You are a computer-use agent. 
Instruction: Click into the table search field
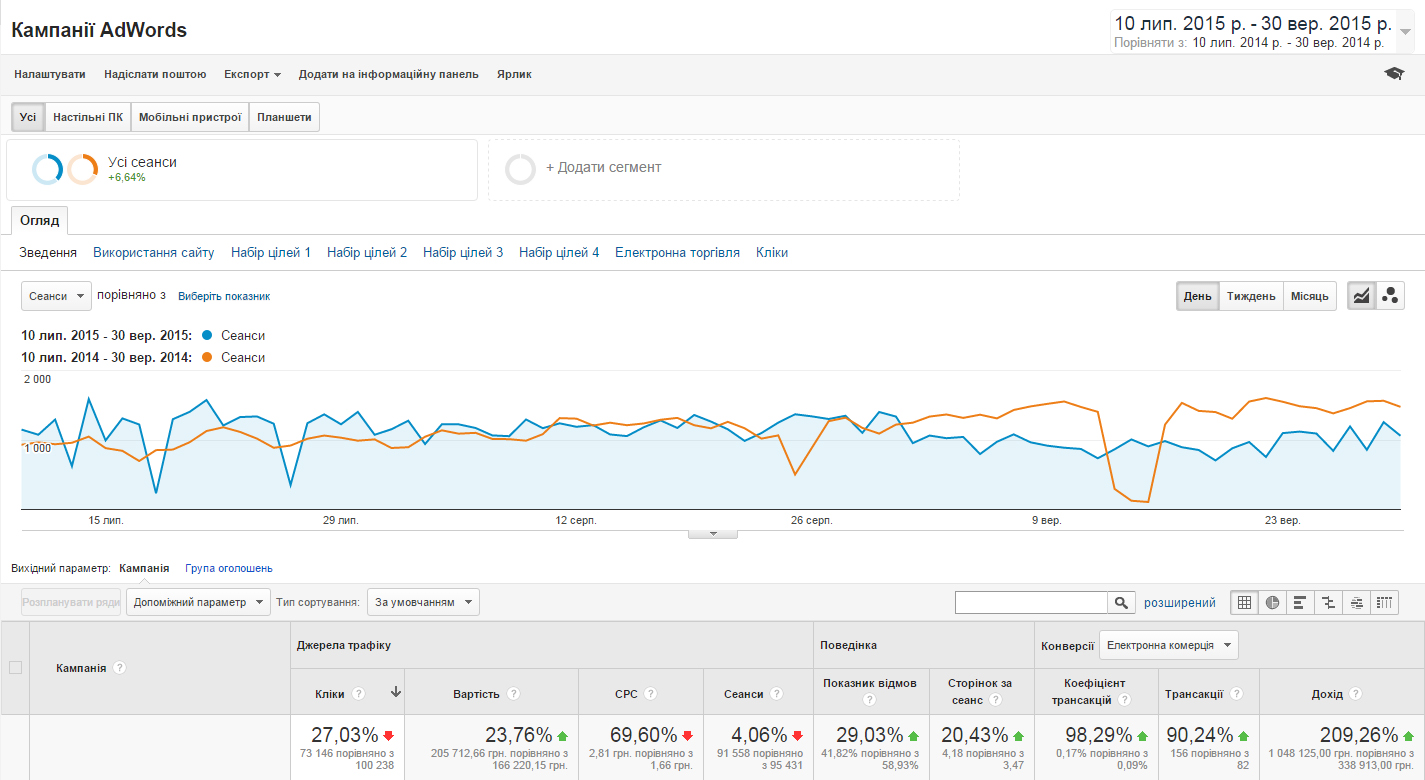click(1031, 602)
